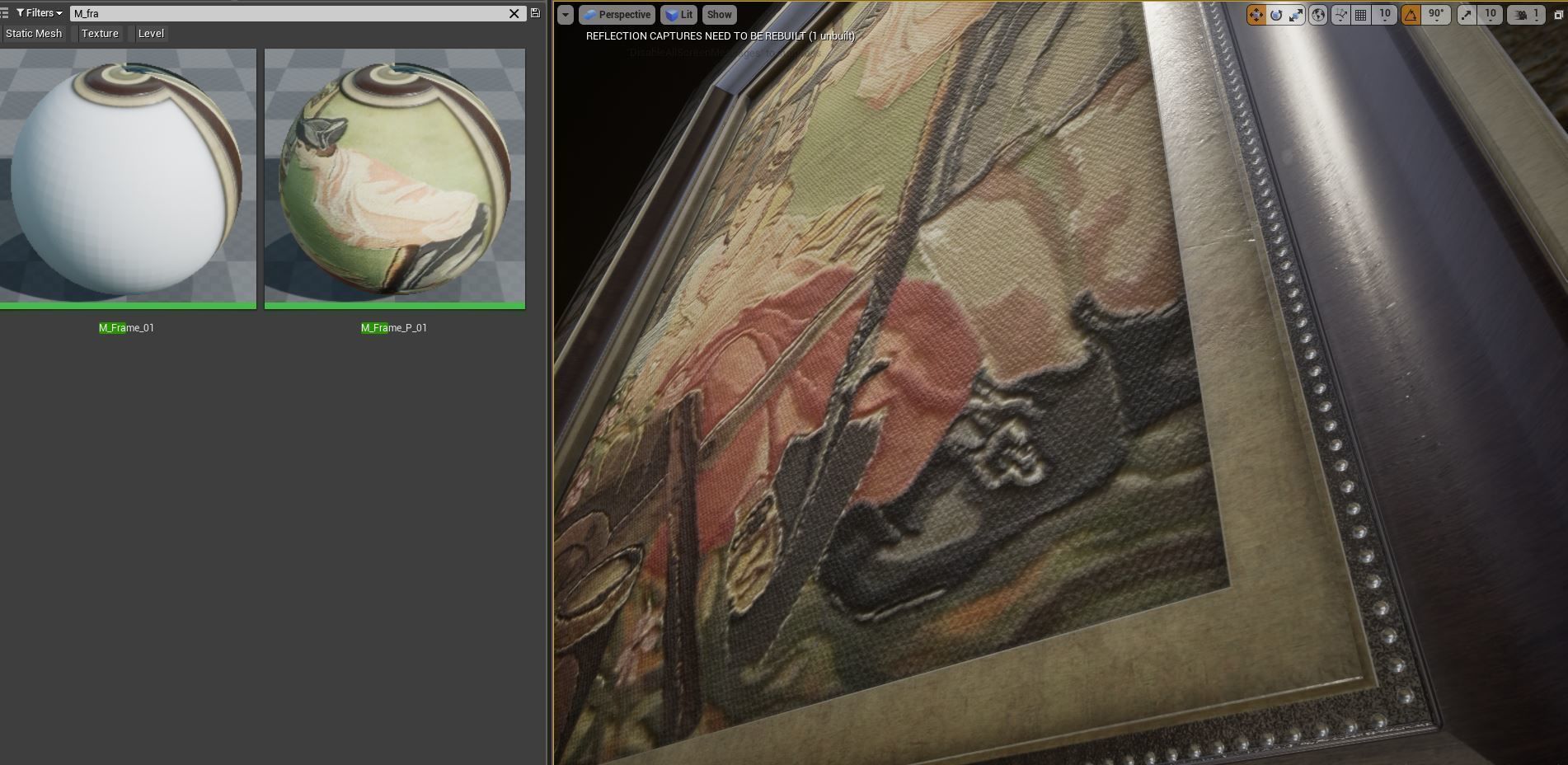This screenshot has height=765, width=1568.
Task: Toggle the sources panel list icon
Action: pyautogui.click(x=5, y=13)
